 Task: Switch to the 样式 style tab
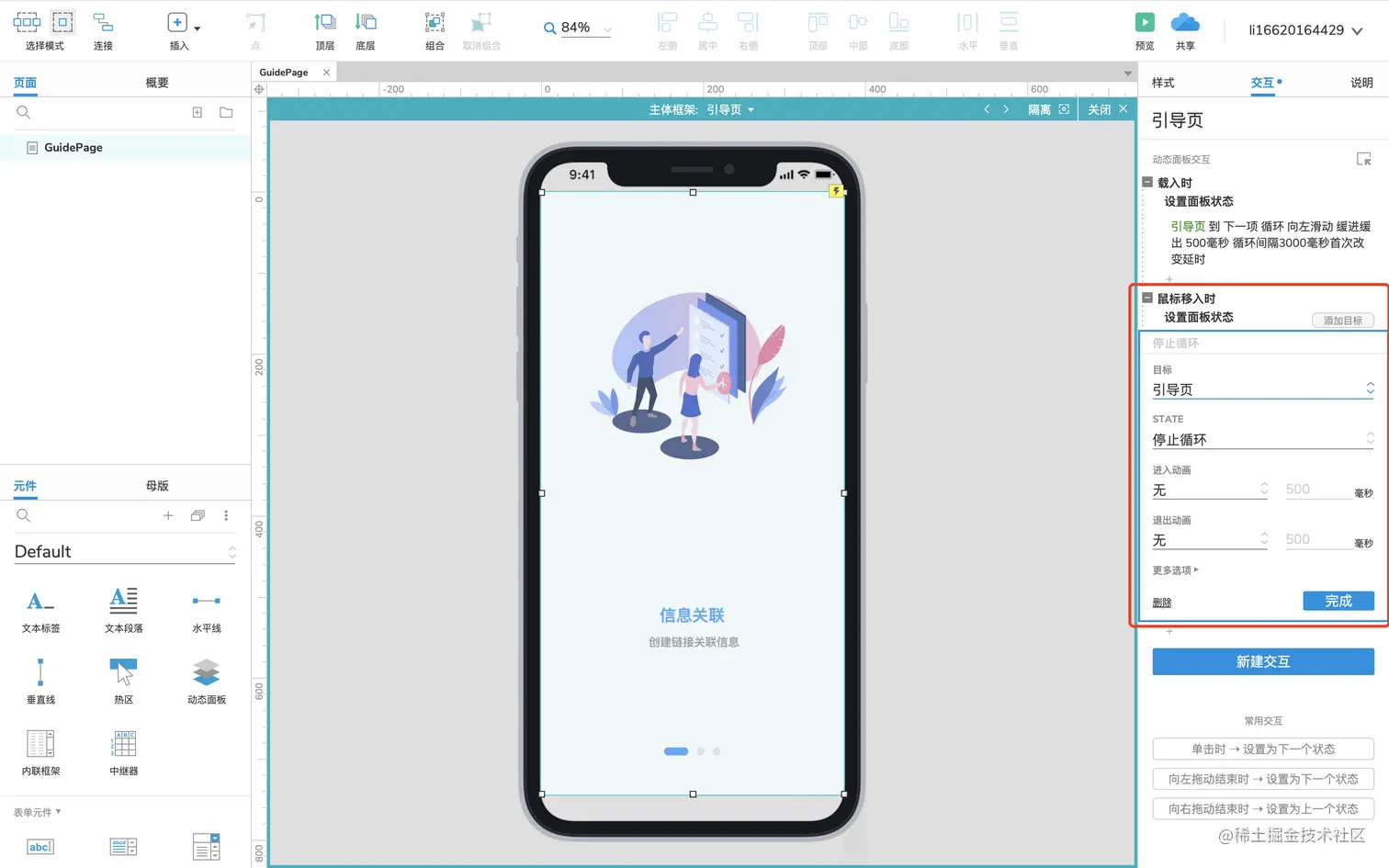(x=1163, y=83)
